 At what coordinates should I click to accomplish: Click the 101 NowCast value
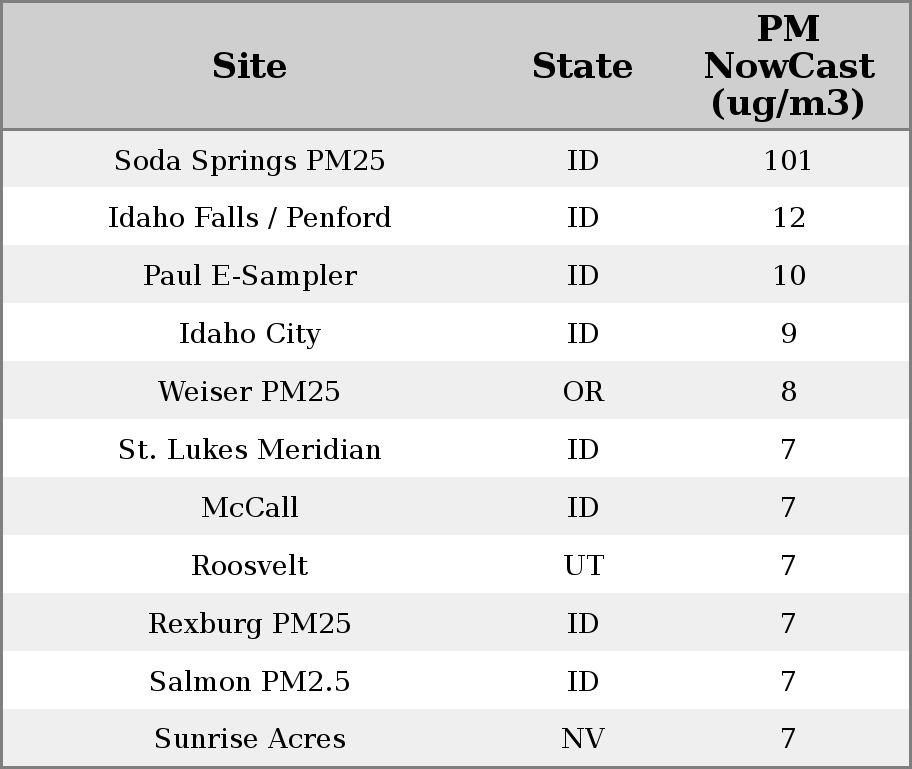tap(788, 160)
